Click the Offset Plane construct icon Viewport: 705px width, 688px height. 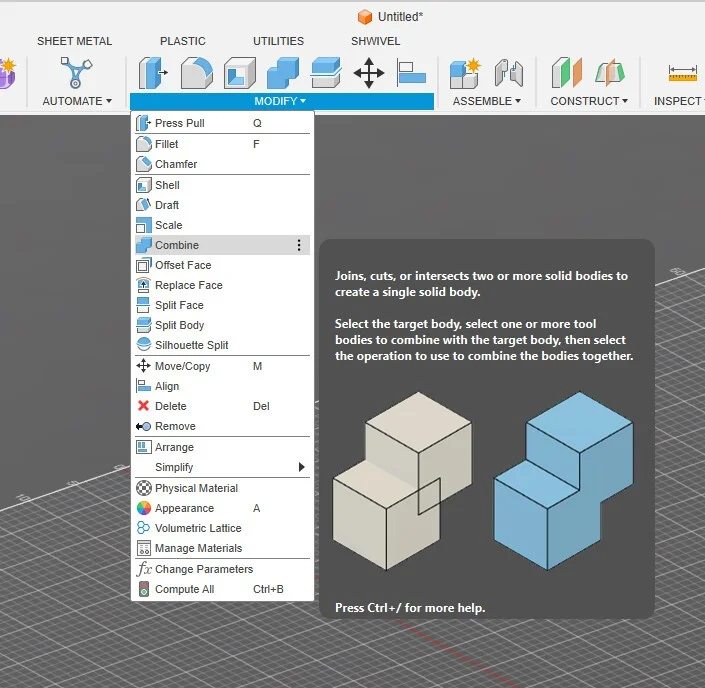[567, 72]
